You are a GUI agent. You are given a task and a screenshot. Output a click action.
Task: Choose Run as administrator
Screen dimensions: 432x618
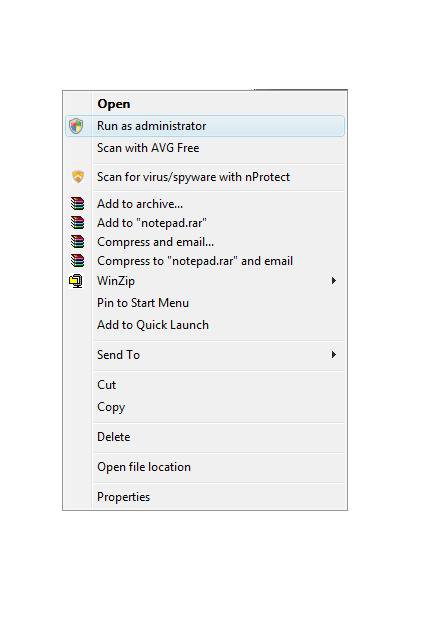point(205,126)
